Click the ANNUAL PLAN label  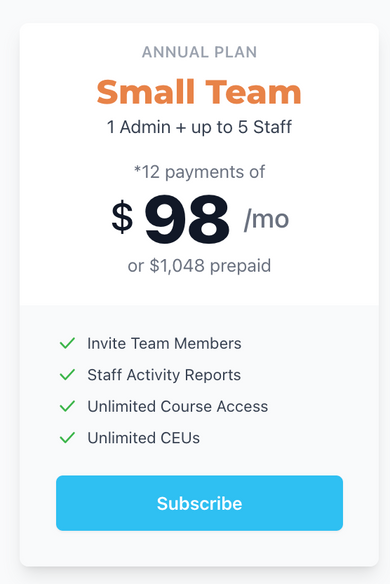tap(199, 52)
